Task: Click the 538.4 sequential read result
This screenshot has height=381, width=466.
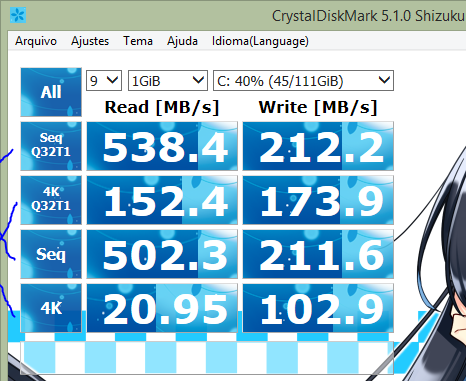Action: 162,146
